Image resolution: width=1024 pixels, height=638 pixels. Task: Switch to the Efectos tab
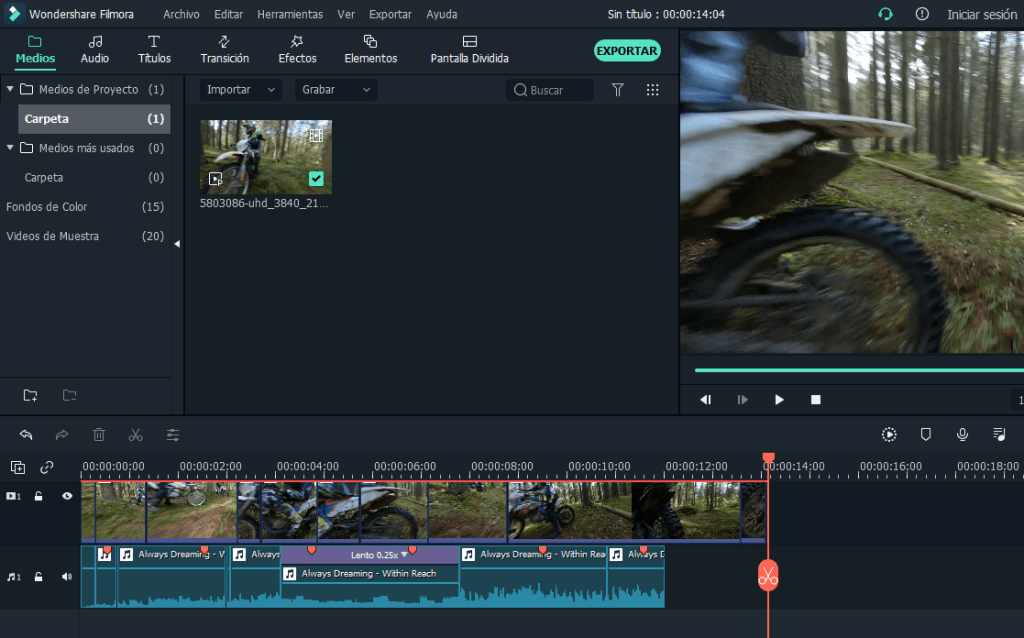297,49
